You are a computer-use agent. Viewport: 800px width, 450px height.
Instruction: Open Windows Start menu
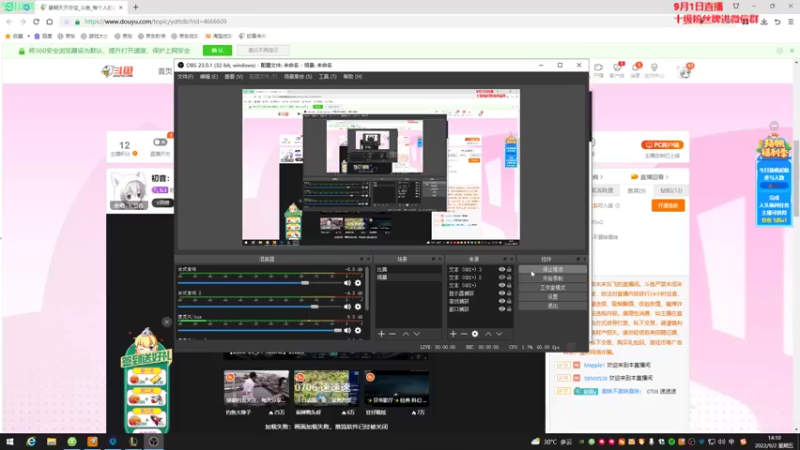(10, 441)
